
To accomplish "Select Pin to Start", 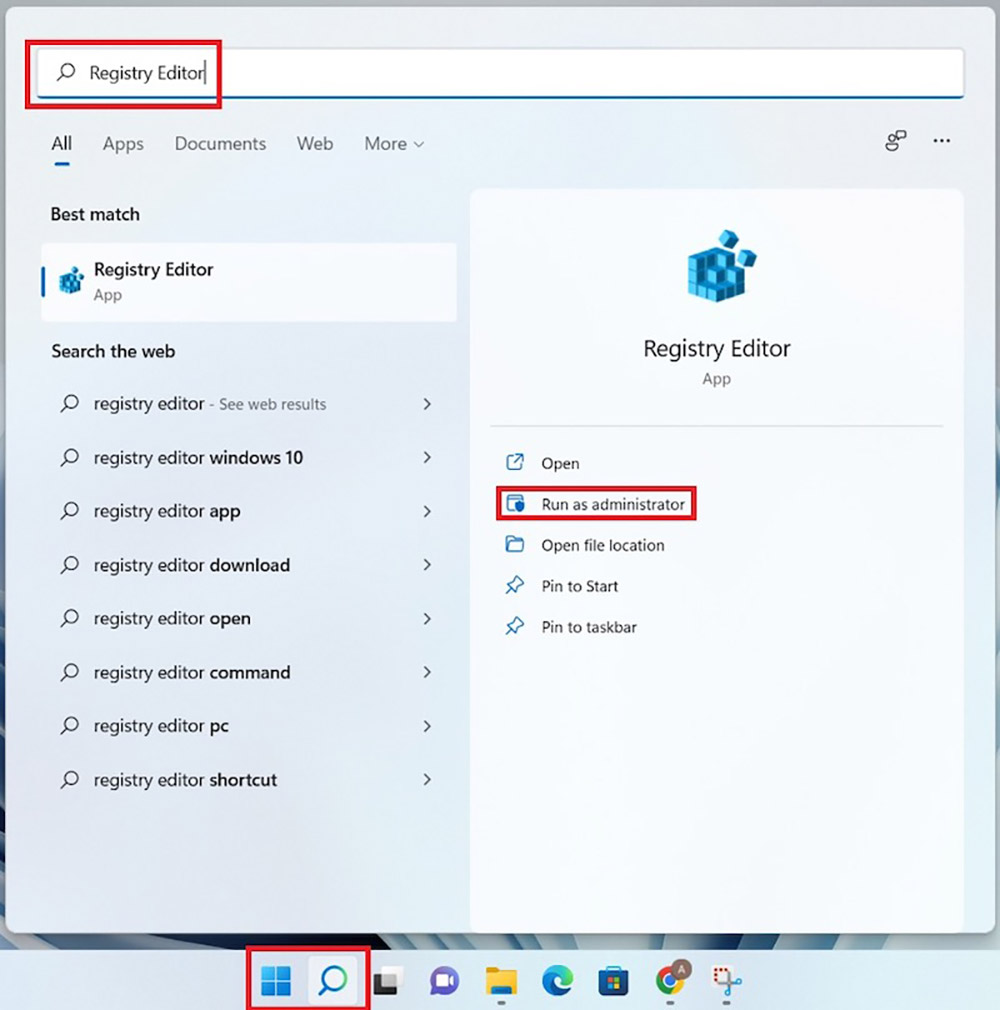I will 579,586.
